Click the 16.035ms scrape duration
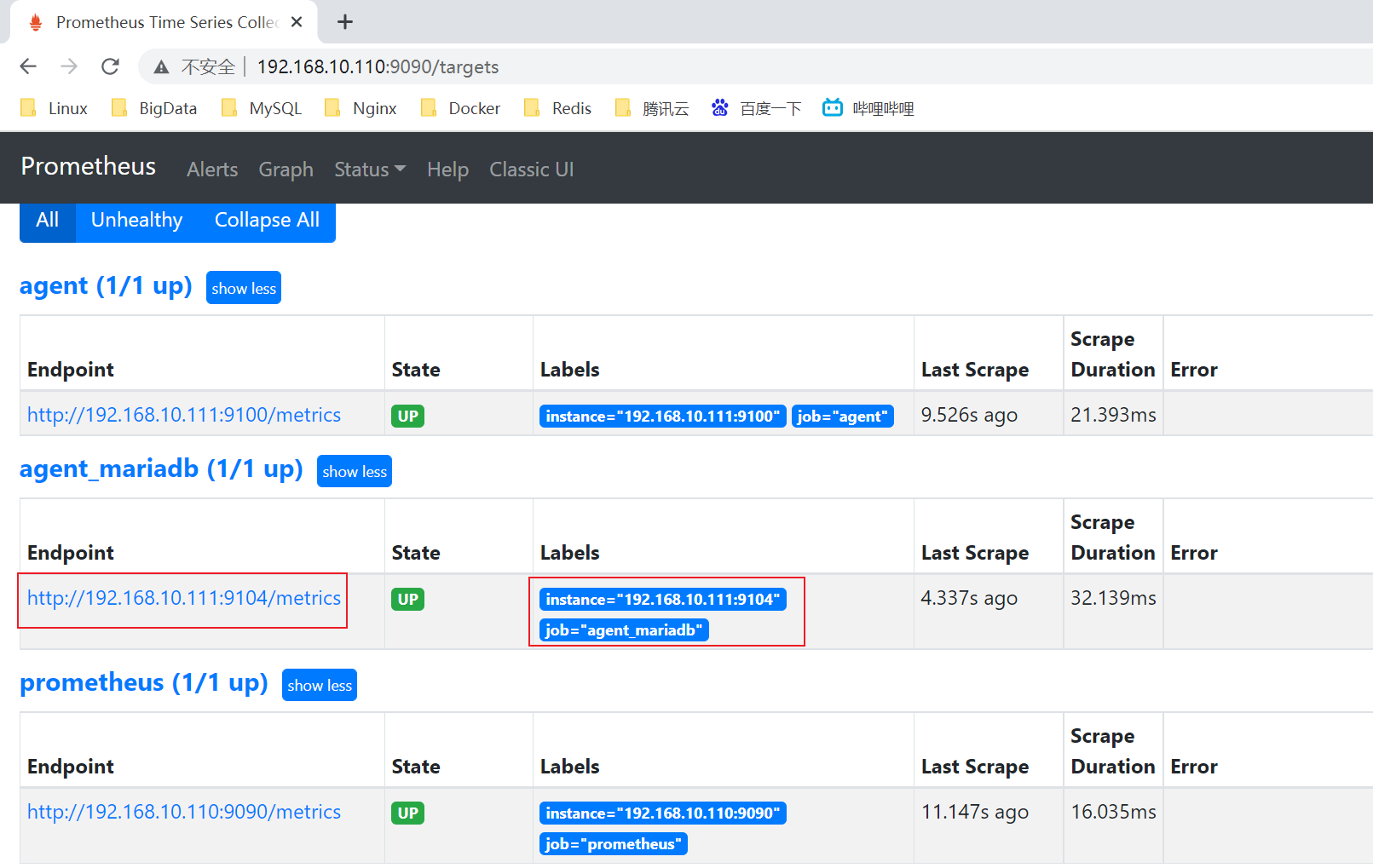1373x868 pixels. (x=1113, y=812)
